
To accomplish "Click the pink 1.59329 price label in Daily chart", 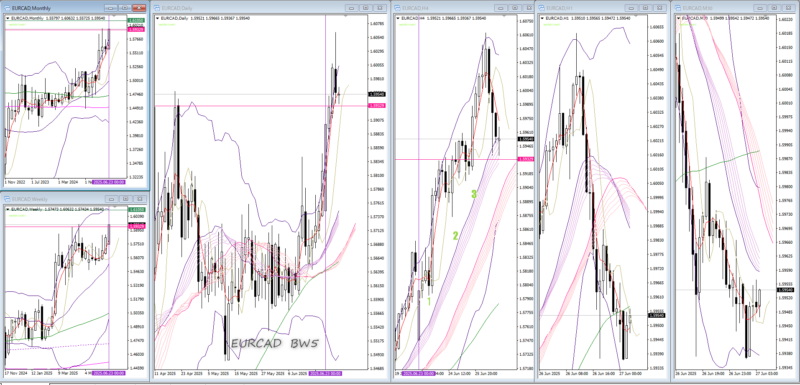I will (x=377, y=106).
